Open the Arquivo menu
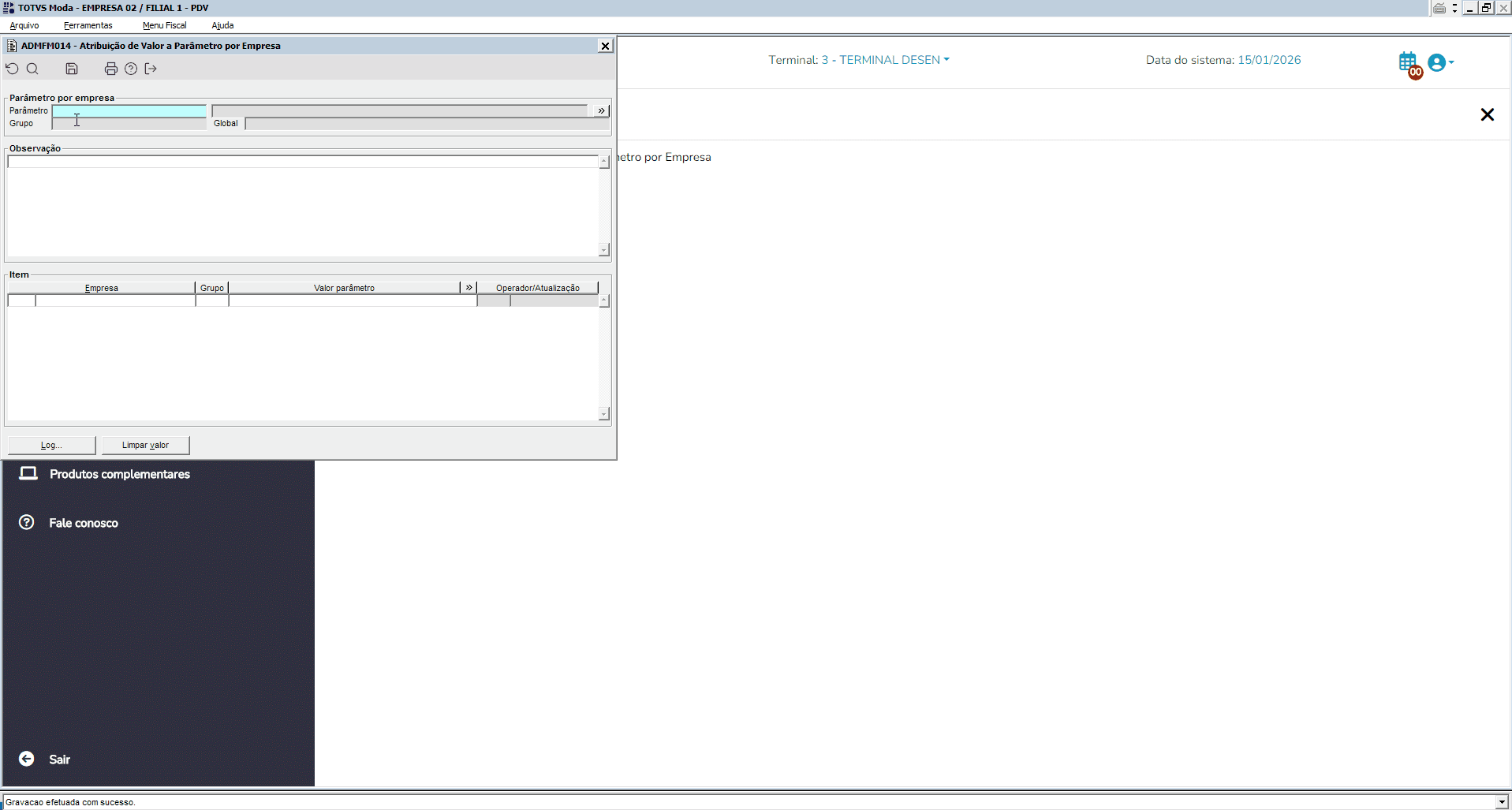This screenshot has height=810, width=1512. pyautogui.click(x=24, y=25)
